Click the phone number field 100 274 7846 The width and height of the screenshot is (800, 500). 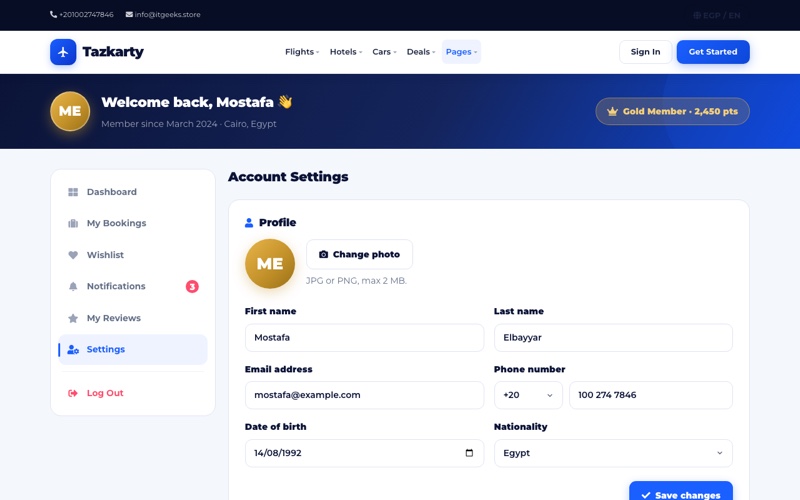651,395
